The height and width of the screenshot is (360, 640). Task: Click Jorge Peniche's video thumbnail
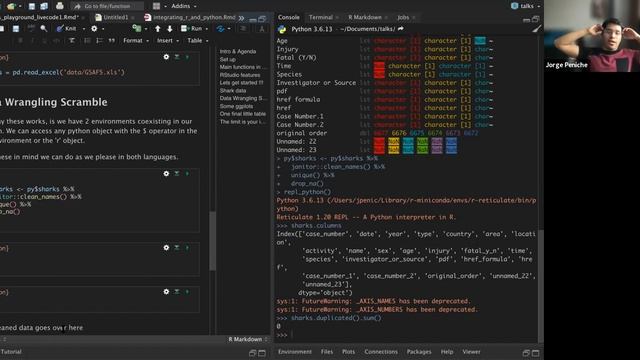592,36
